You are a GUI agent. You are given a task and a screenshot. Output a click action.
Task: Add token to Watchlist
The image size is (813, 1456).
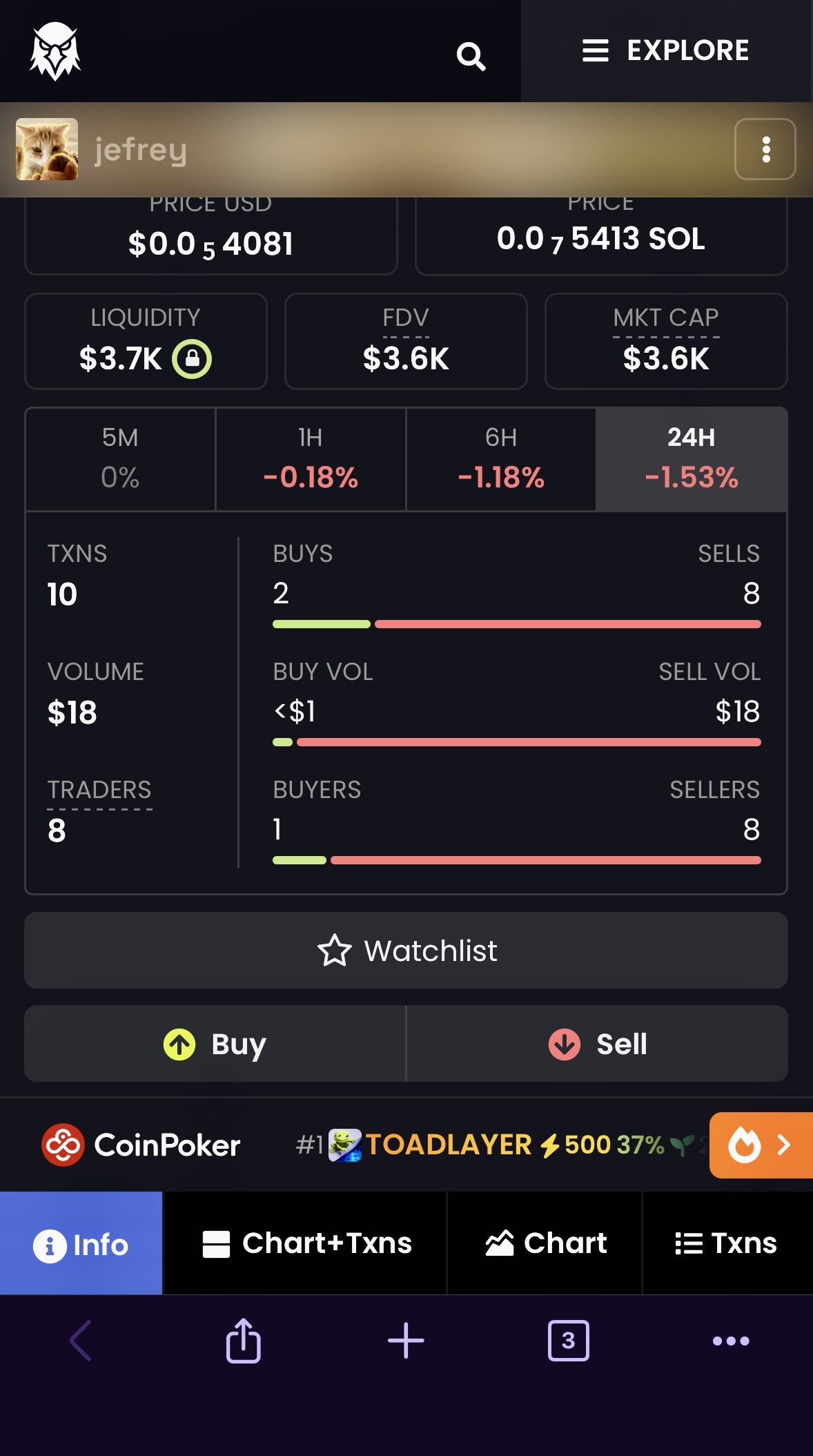[x=406, y=951]
